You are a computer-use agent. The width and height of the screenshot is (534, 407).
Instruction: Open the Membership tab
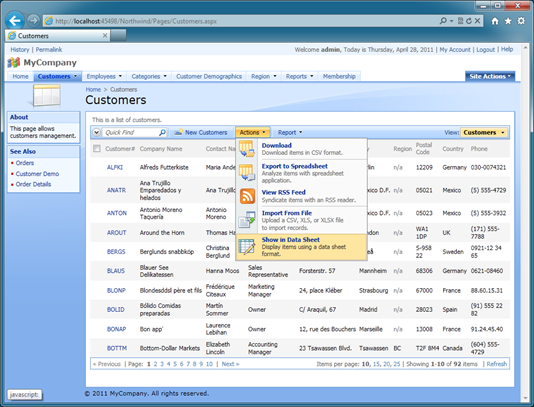click(x=339, y=76)
